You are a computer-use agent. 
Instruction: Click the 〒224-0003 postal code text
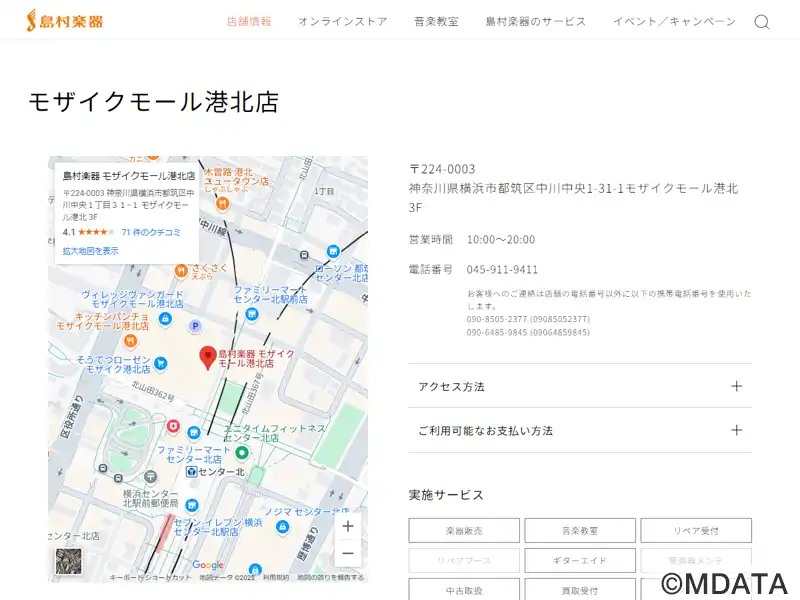coord(442,169)
